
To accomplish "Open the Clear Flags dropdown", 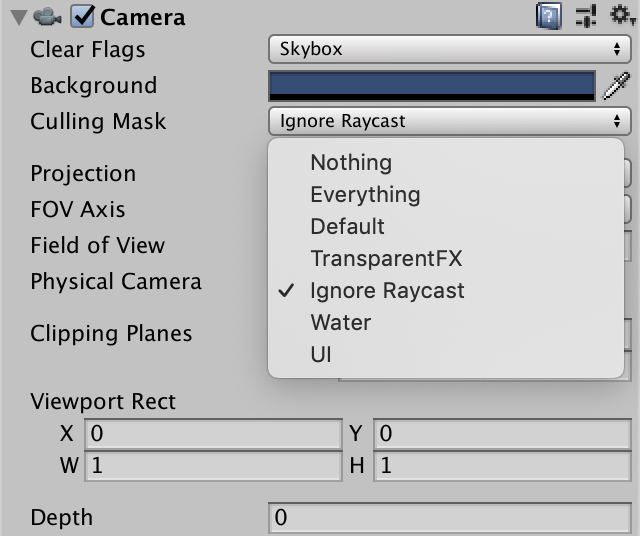I will [448, 49].
